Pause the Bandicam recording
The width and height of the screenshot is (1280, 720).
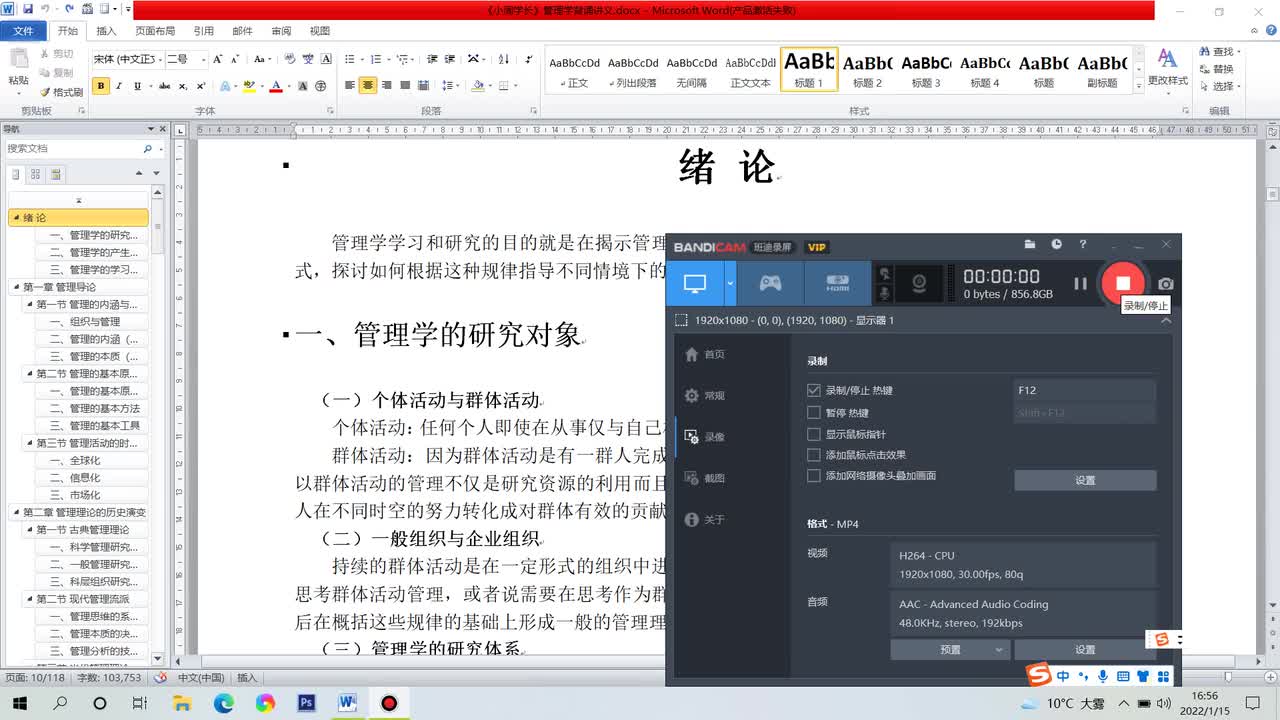click(1080, 283)
